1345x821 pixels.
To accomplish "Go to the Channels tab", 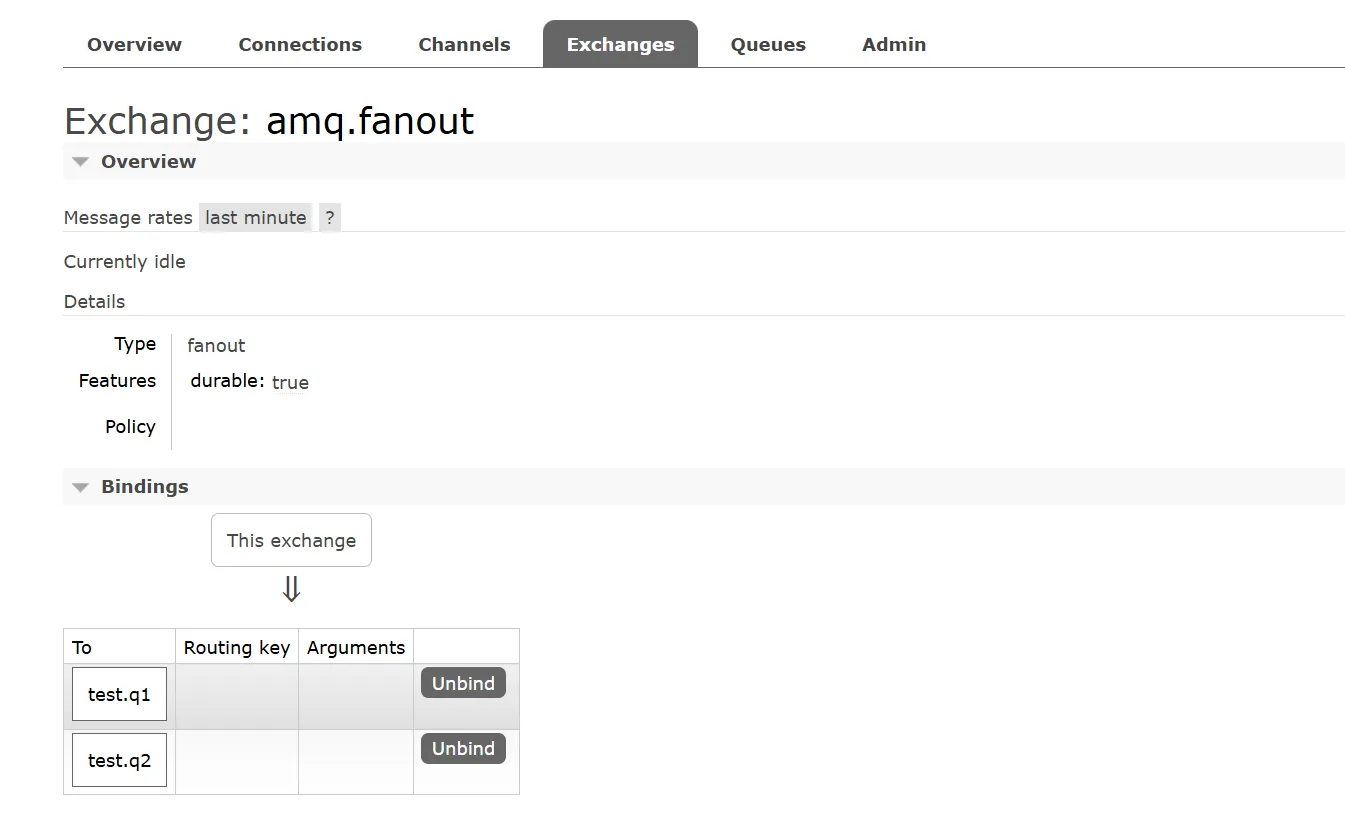I will click(464, 45).
